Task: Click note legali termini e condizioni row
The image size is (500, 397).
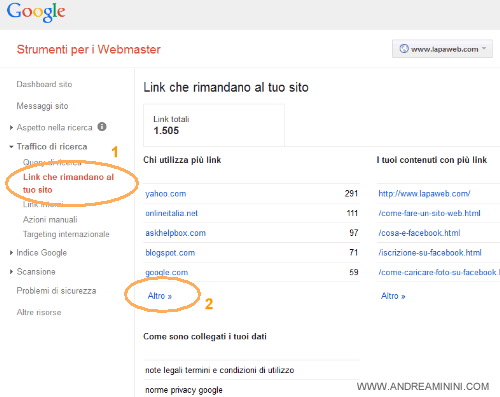Action: [x=252, y=370]
